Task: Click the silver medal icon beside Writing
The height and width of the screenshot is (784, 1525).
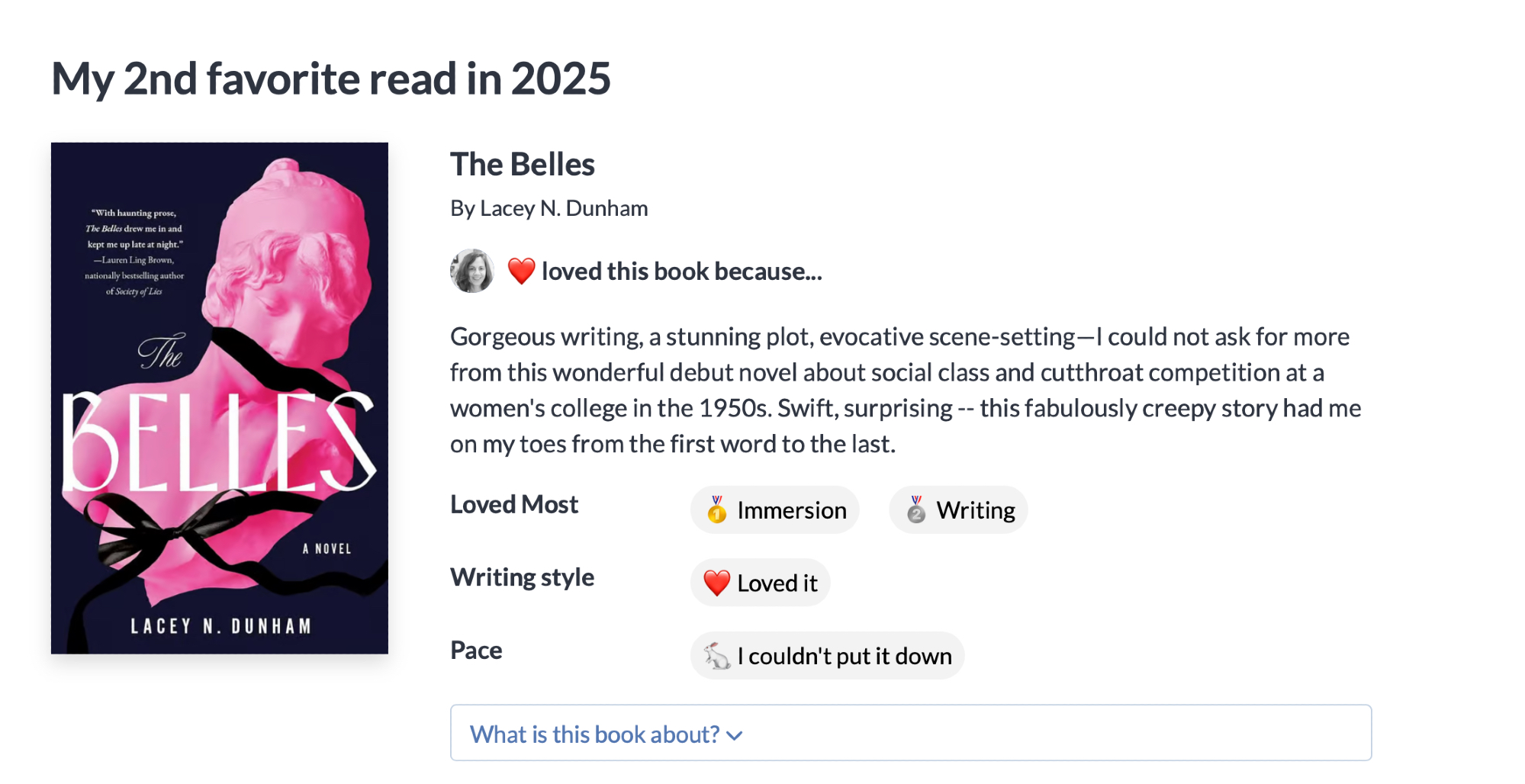Action: pyautogui.click(x=916, y=509)
